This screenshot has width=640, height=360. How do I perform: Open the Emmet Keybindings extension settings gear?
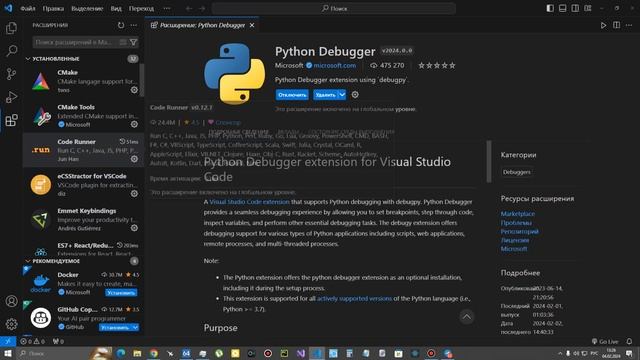pyautogui.click(x=134, y=228)
